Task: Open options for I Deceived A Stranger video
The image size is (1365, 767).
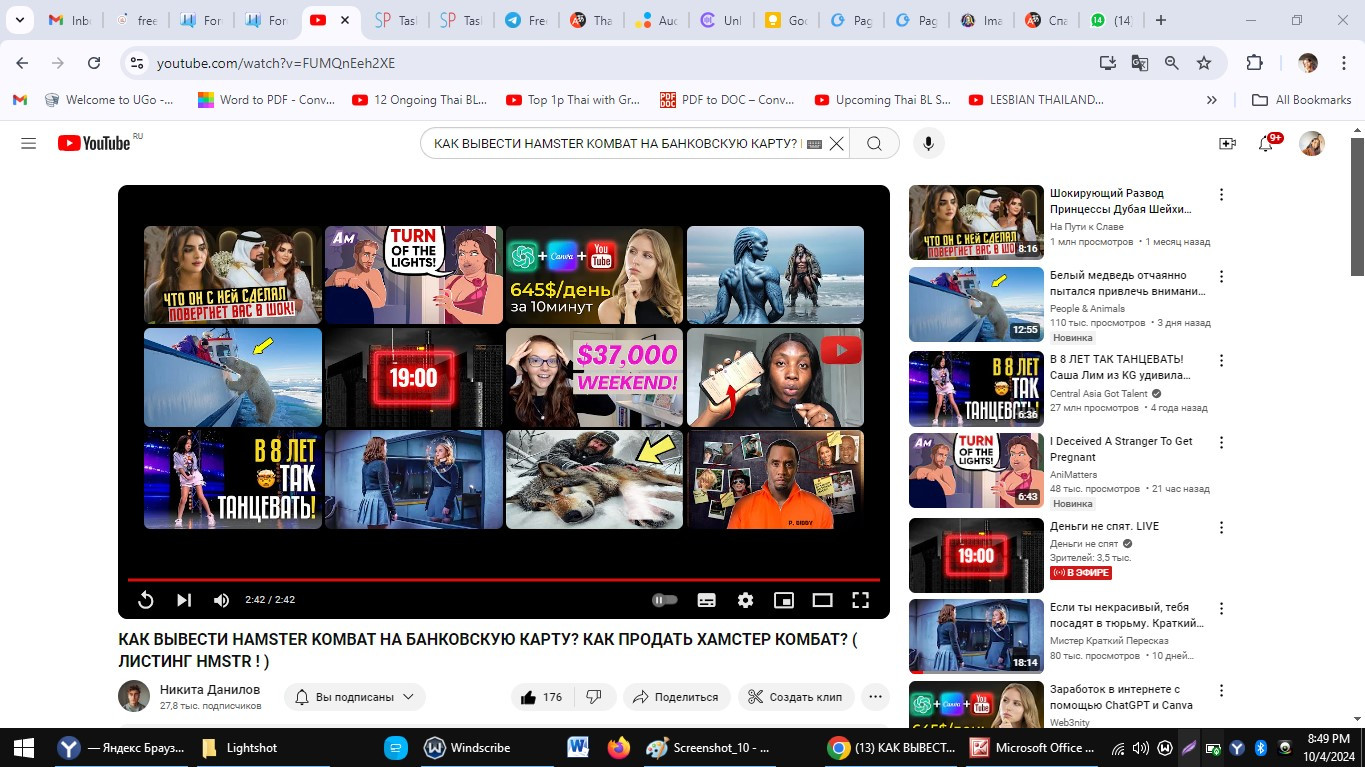Action: [x=1221, y=443]
